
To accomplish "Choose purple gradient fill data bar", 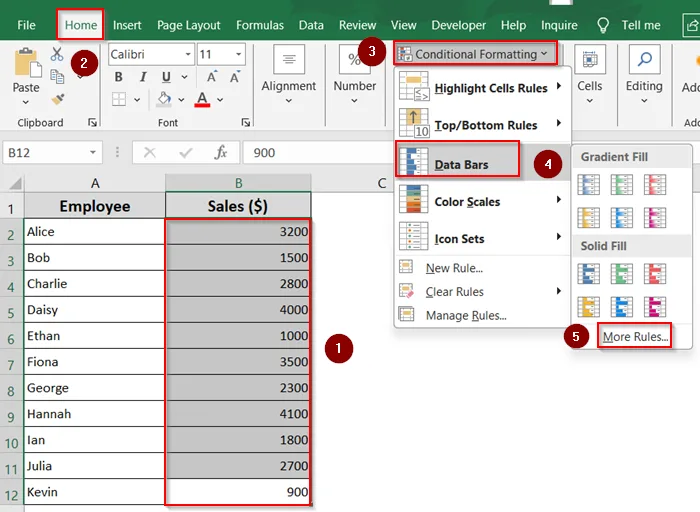I will (655, 218).
